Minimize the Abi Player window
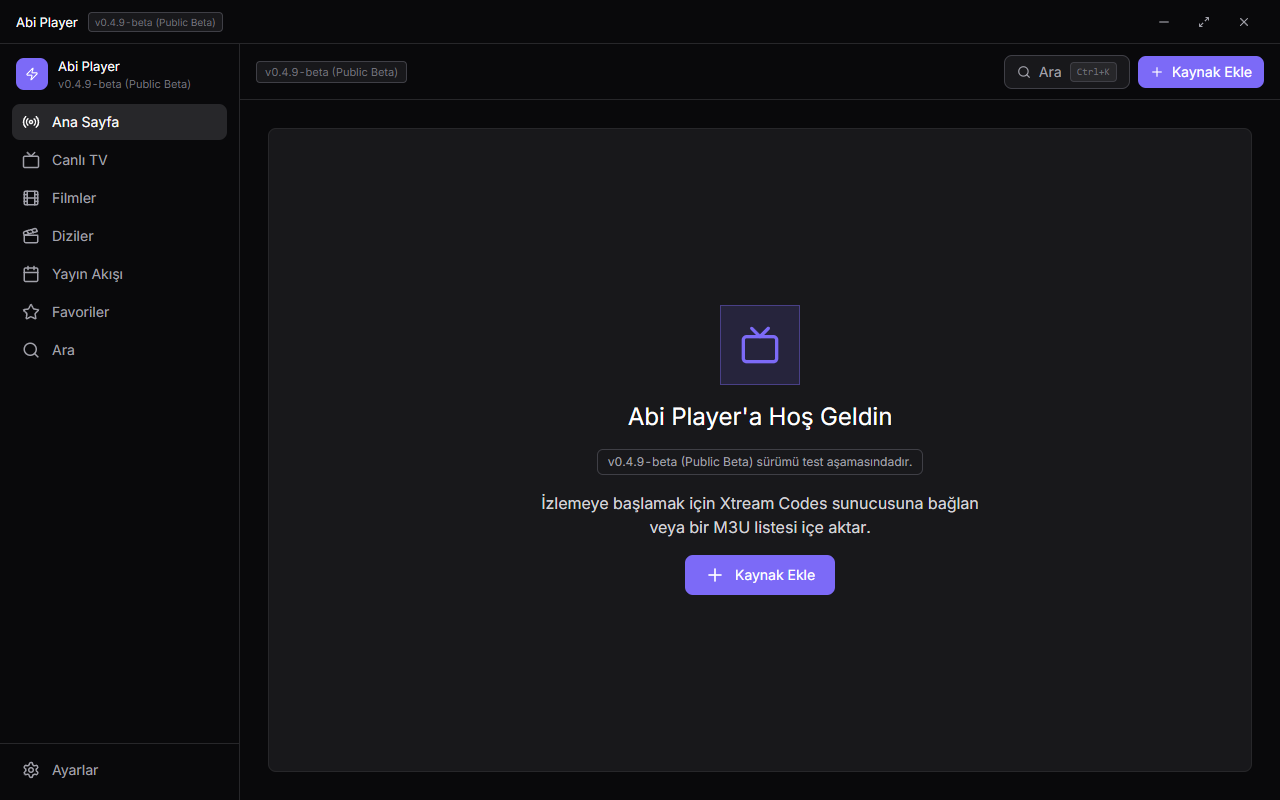Image resolution: width=1280 pixels, height=800 pixels. coord(1164,22)
